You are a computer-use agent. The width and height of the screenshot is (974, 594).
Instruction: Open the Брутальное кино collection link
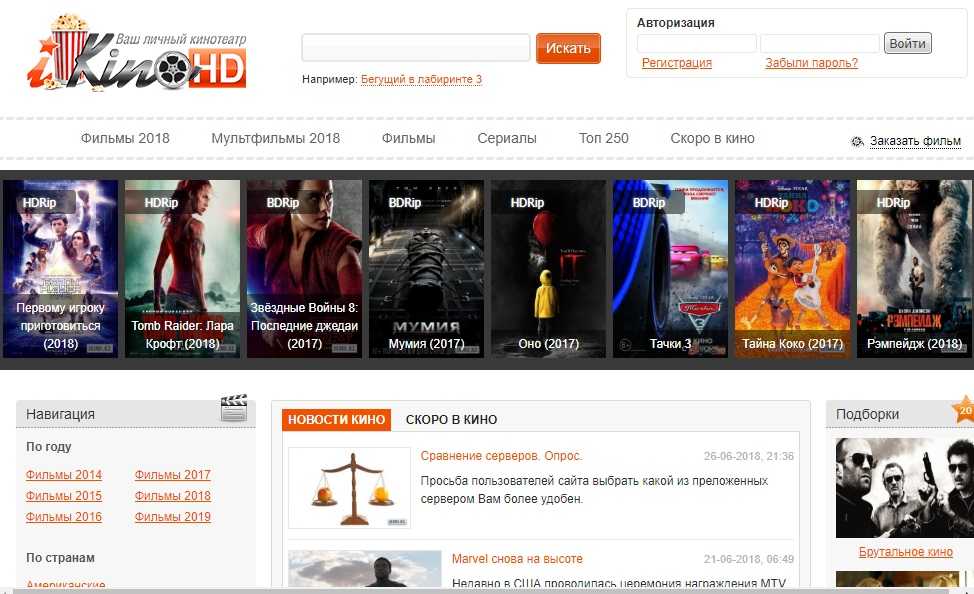906,552
